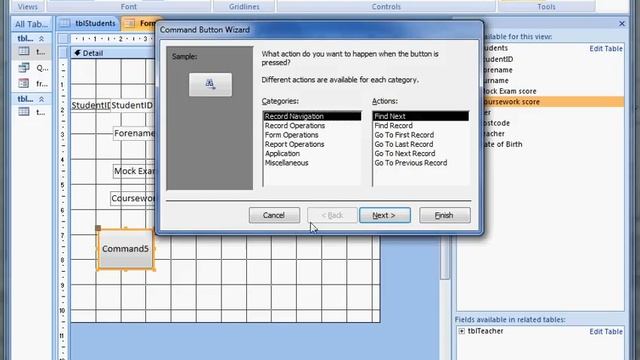
Task: Open the tblStudents tab
Action: (89, 24)
